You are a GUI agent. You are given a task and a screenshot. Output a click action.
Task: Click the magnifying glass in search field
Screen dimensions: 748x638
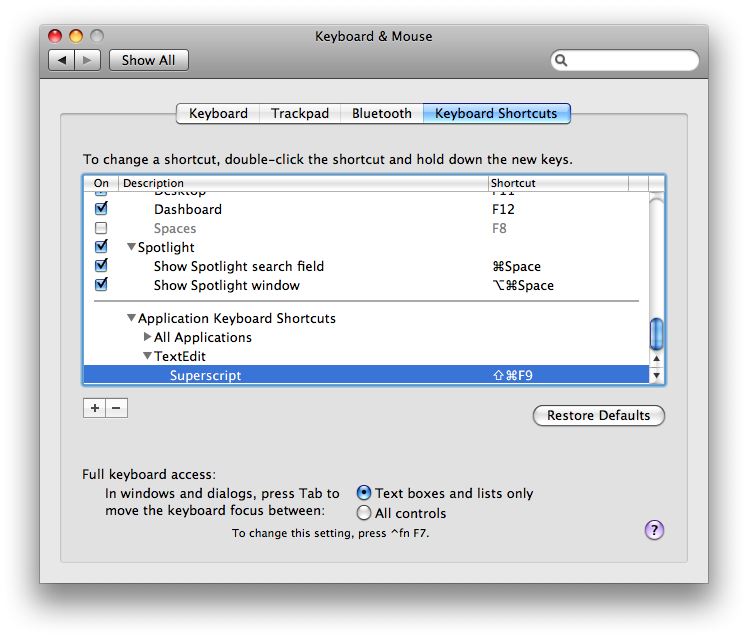[x=563, y=61]
